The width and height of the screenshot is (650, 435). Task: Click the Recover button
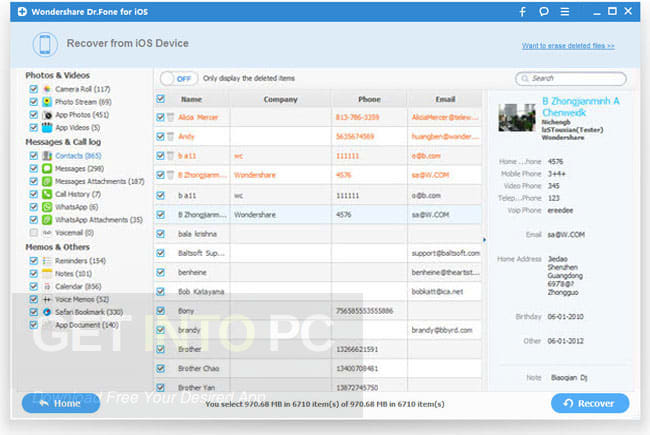click(x=590, y=403)
